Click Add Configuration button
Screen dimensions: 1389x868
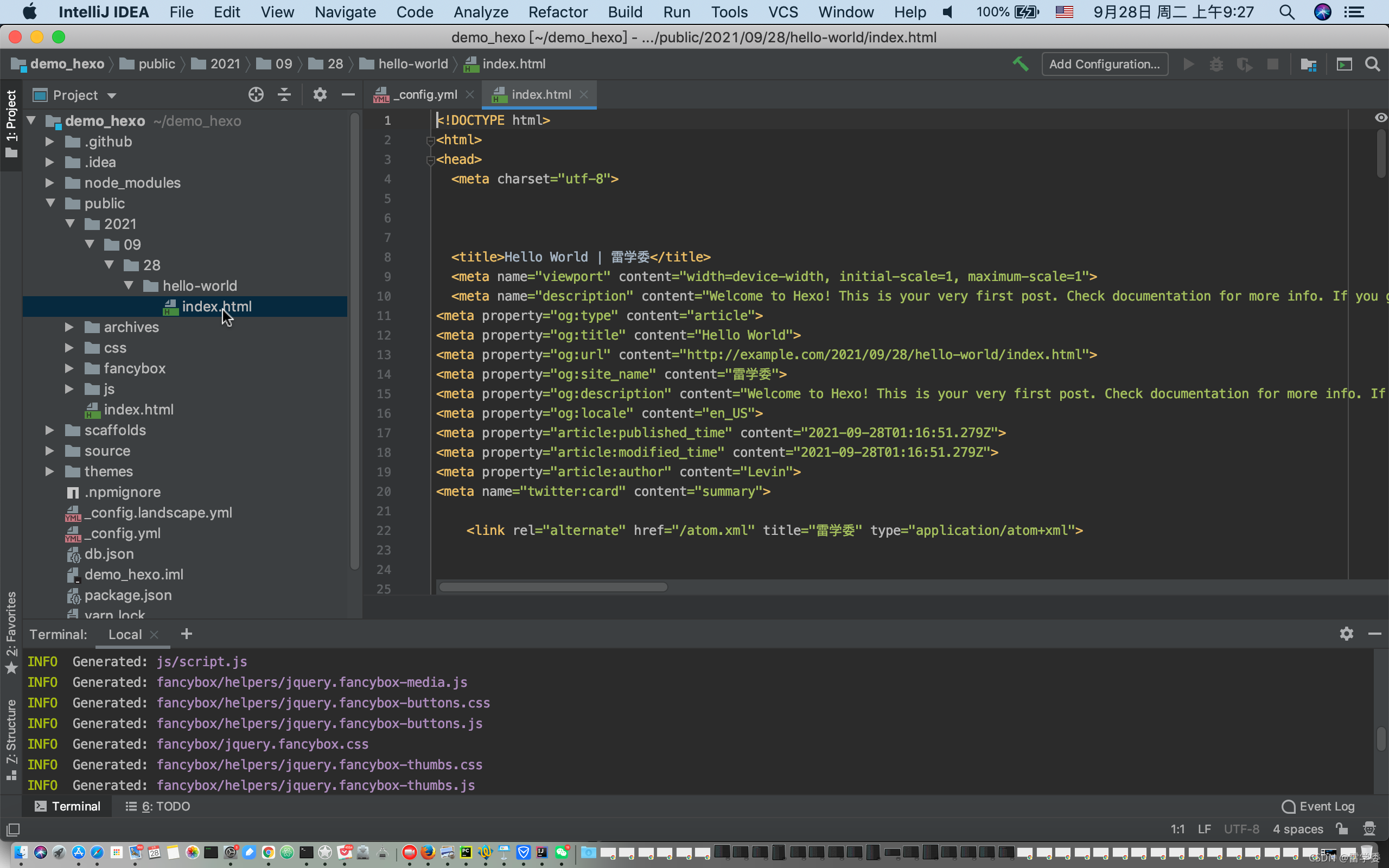pyautogui.click(x=1104, y=65)
